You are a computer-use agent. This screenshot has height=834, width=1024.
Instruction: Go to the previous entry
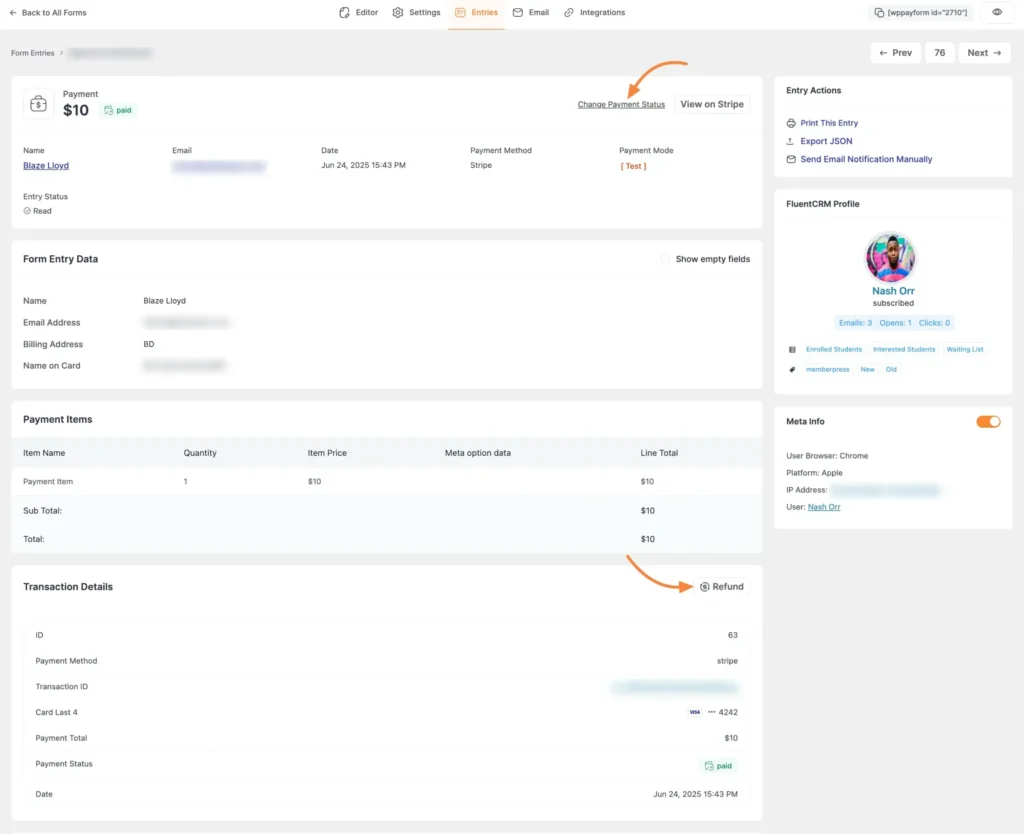(895, 53)
